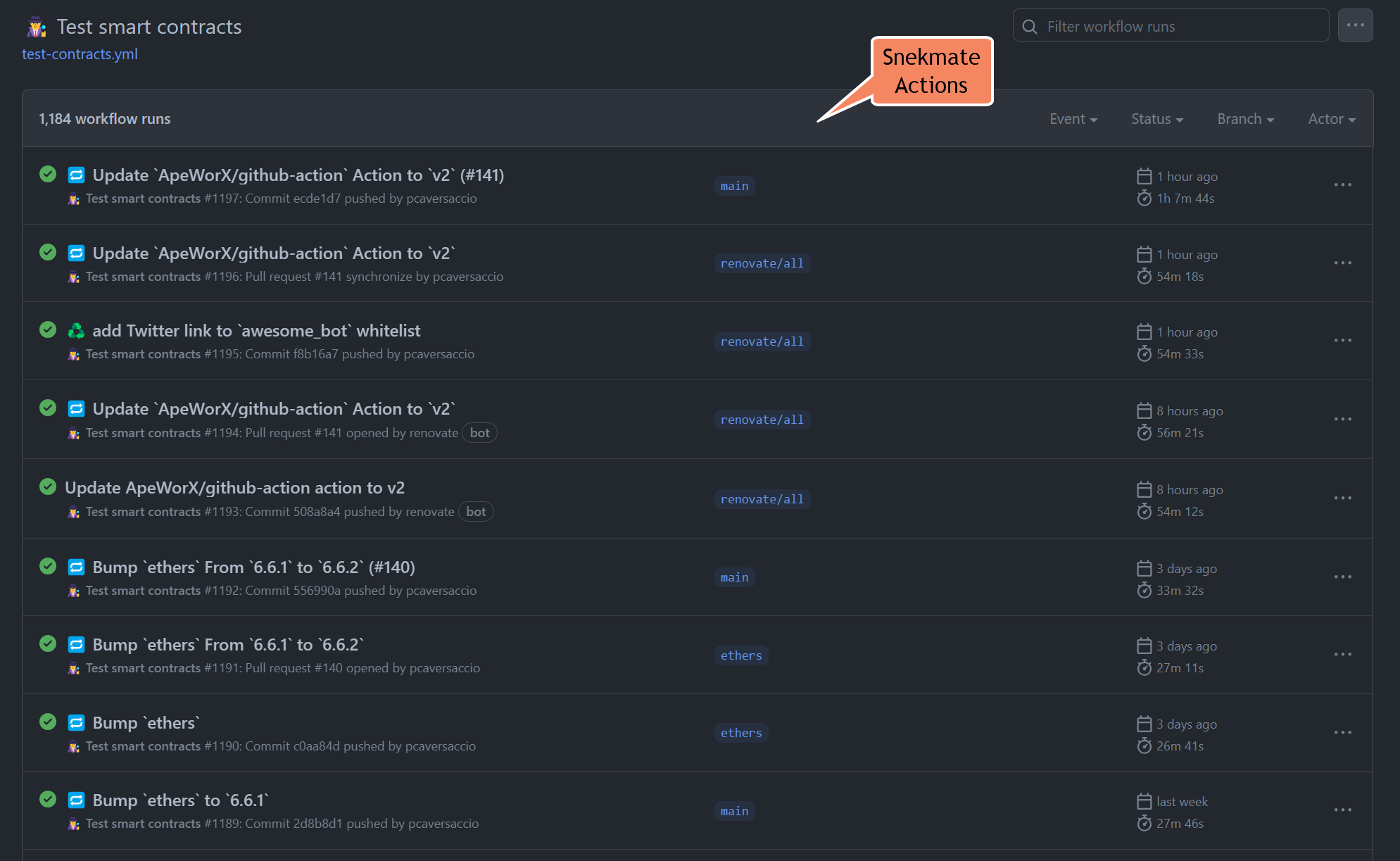
Task: Click the repository avatar beside Test smart contracts #1193
Action: [x=74, y=513]
